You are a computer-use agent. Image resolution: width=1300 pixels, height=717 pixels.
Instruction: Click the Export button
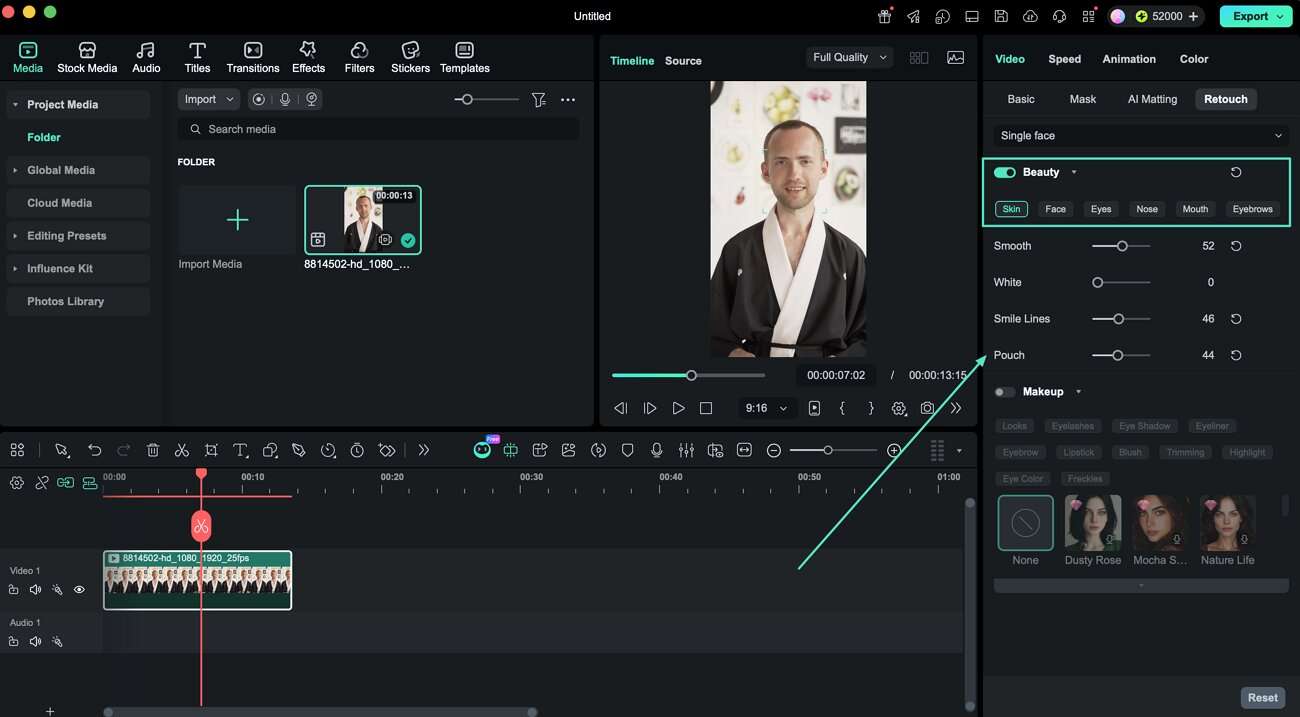point(1255,16)
